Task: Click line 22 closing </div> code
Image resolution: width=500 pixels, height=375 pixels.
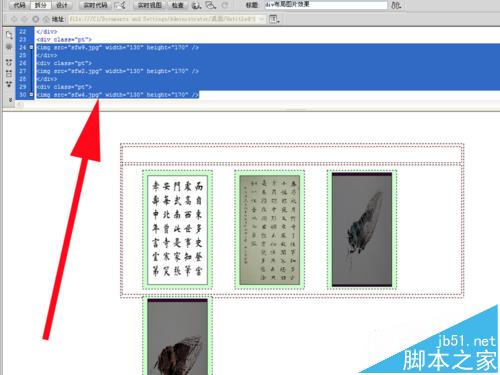Action: (47, 32)
